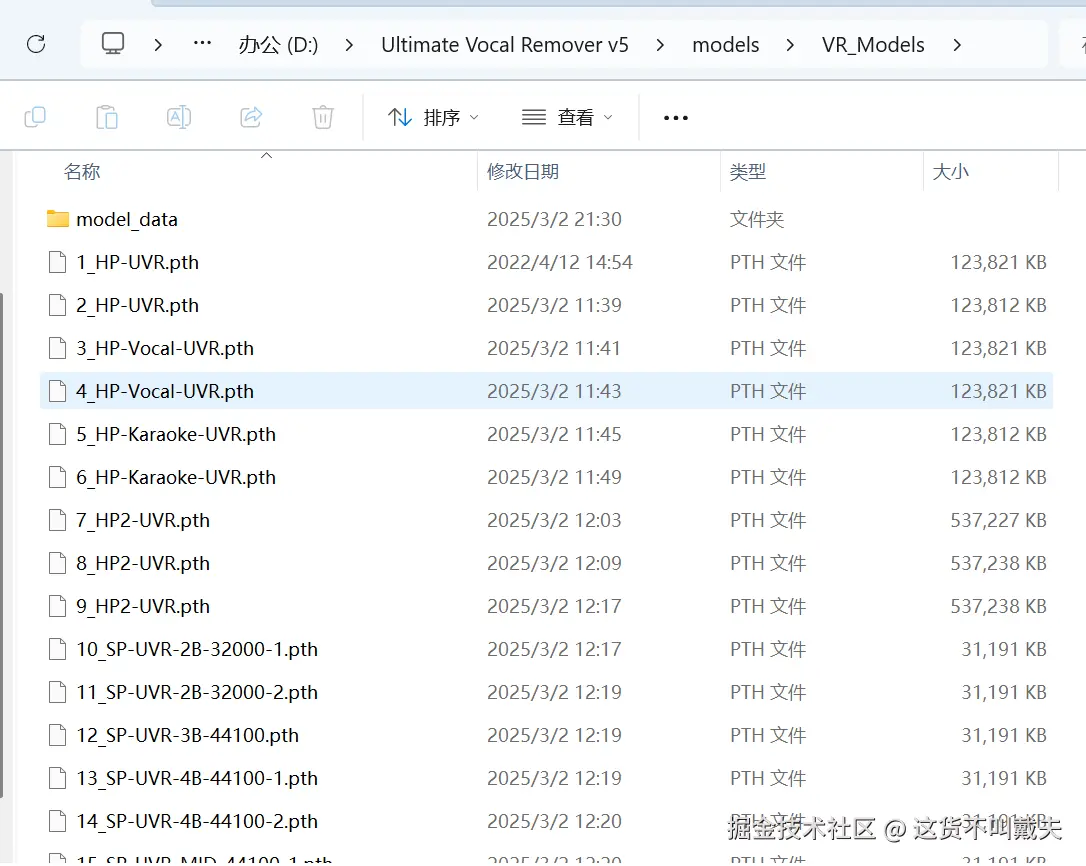The width and height of the screenshot is (1086, 866).
Task: Sort by 修改日期 column header
Action: point(523,172)
